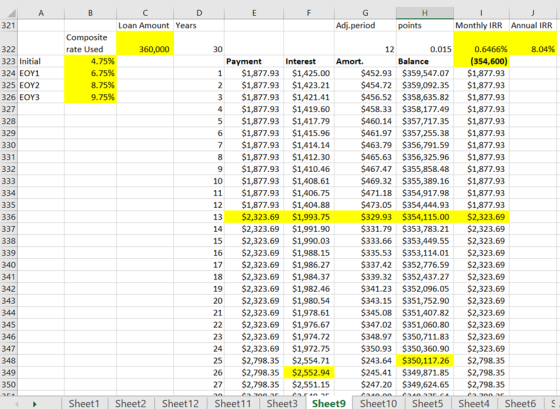Click the Payment column heading cell

[254, 61]
